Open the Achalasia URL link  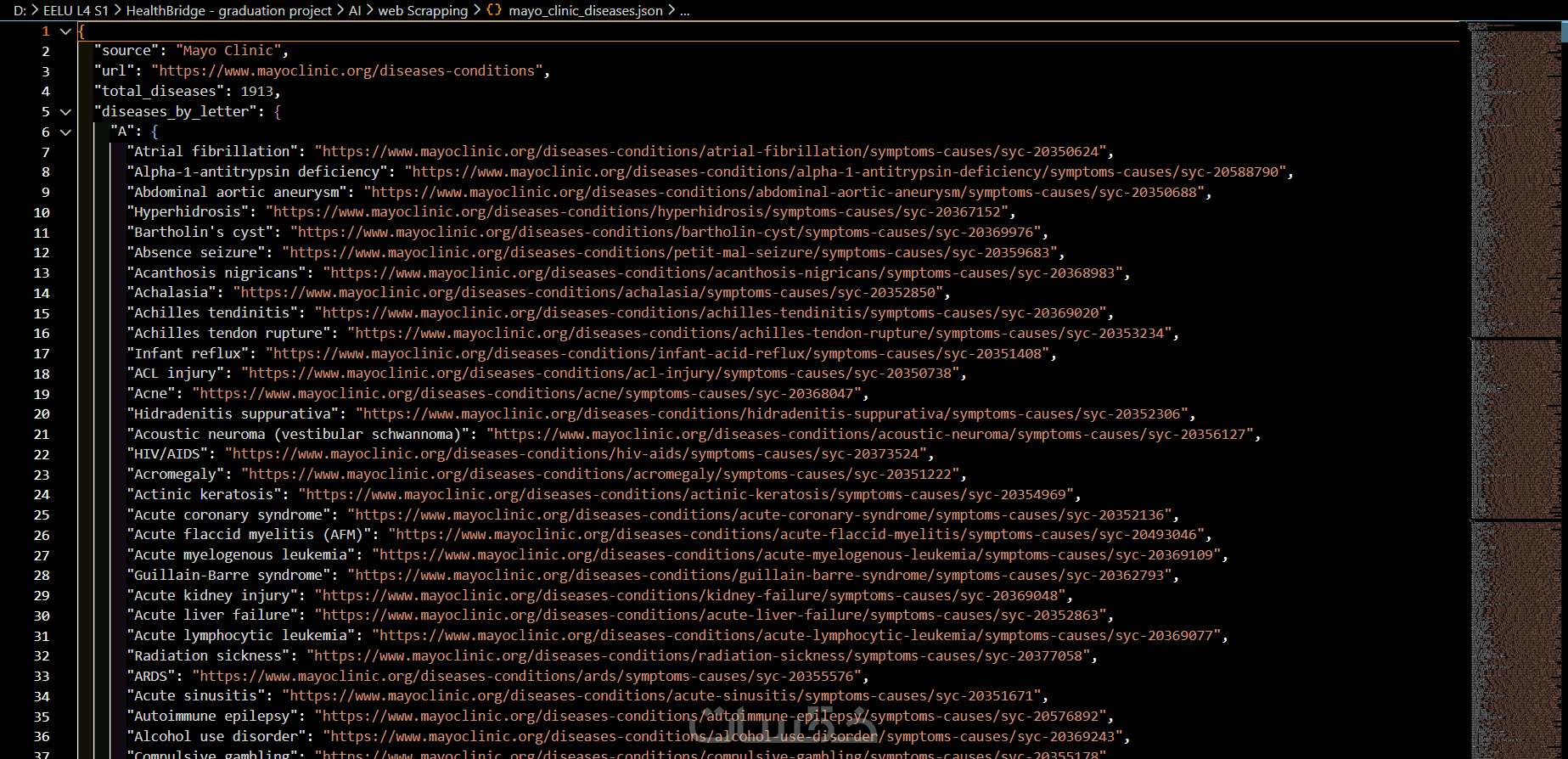[588, 293]
